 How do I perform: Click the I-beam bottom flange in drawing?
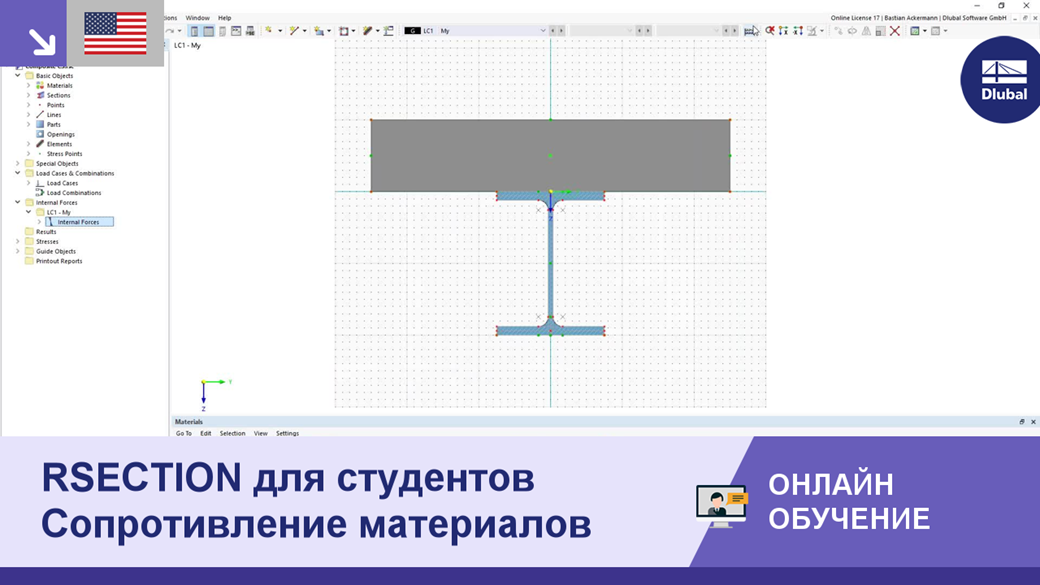click(551, 330)
